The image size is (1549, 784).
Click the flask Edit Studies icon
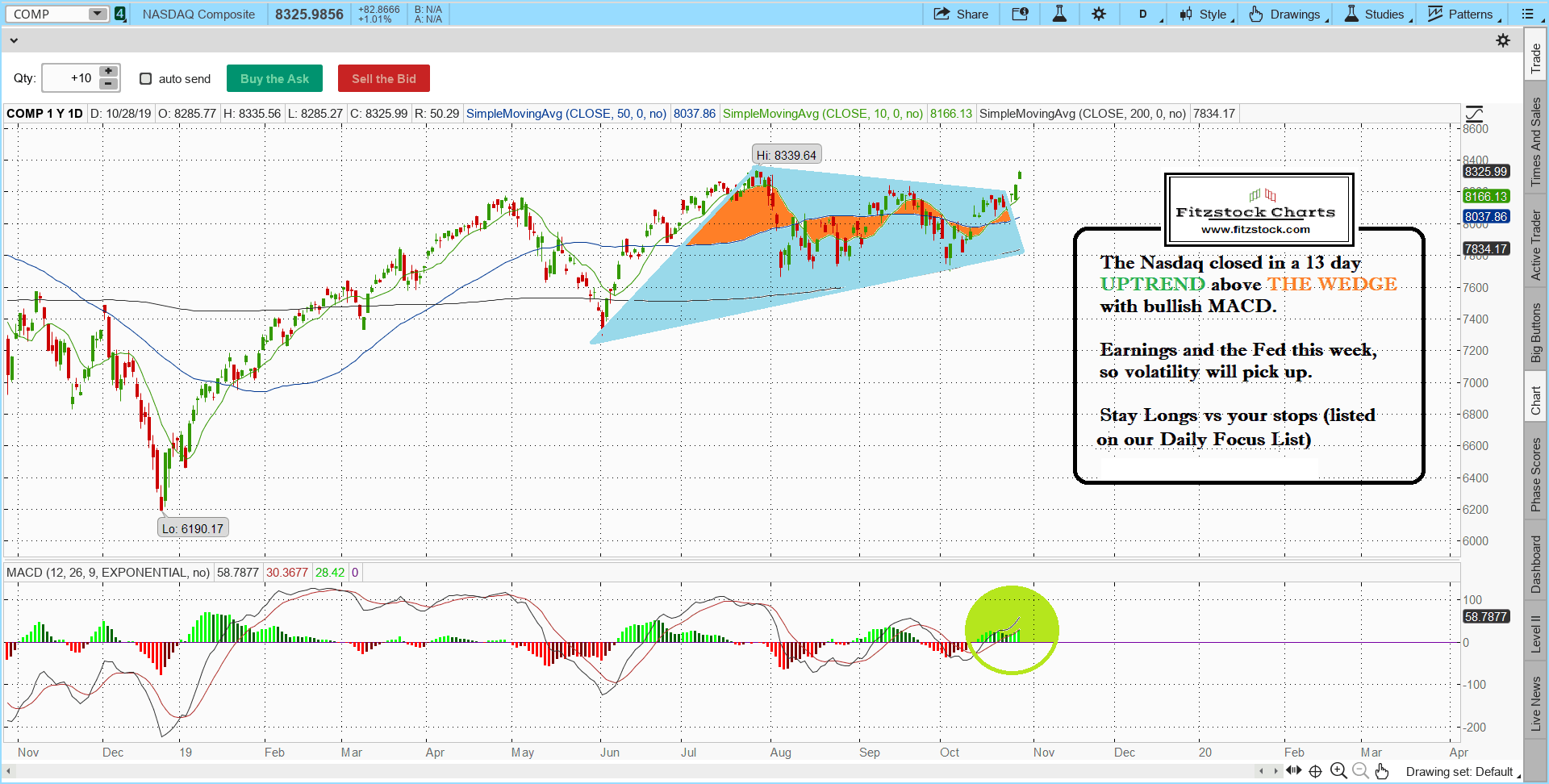1059,14
